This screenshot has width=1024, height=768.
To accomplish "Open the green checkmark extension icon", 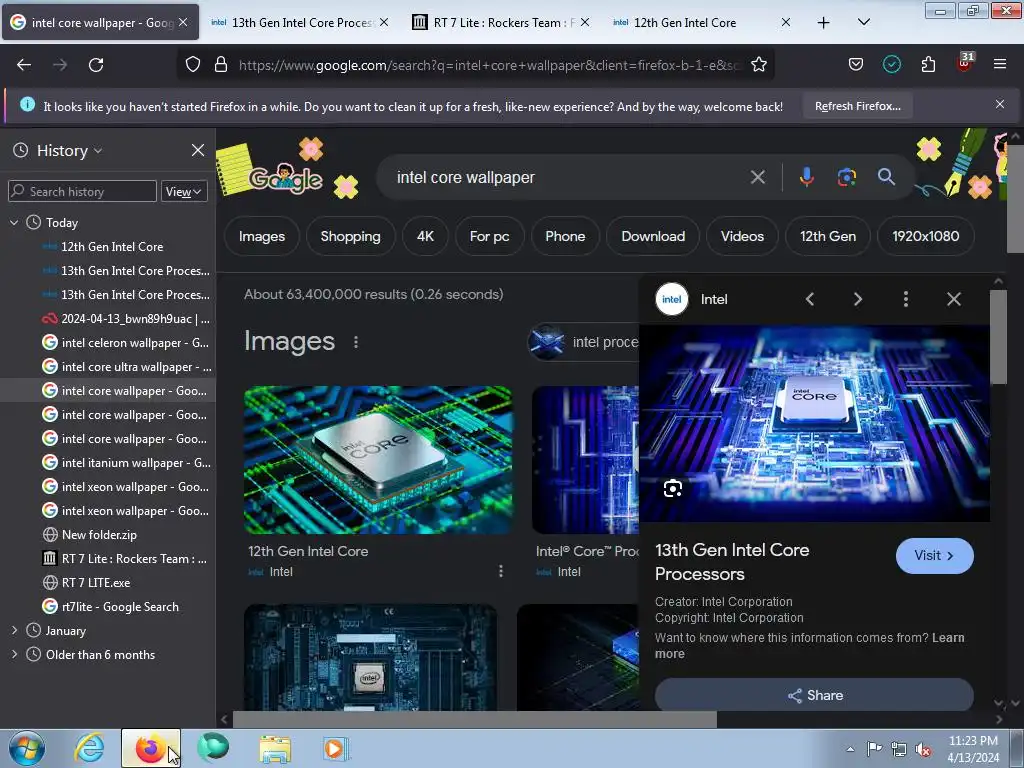I will [x=891, y=64].
